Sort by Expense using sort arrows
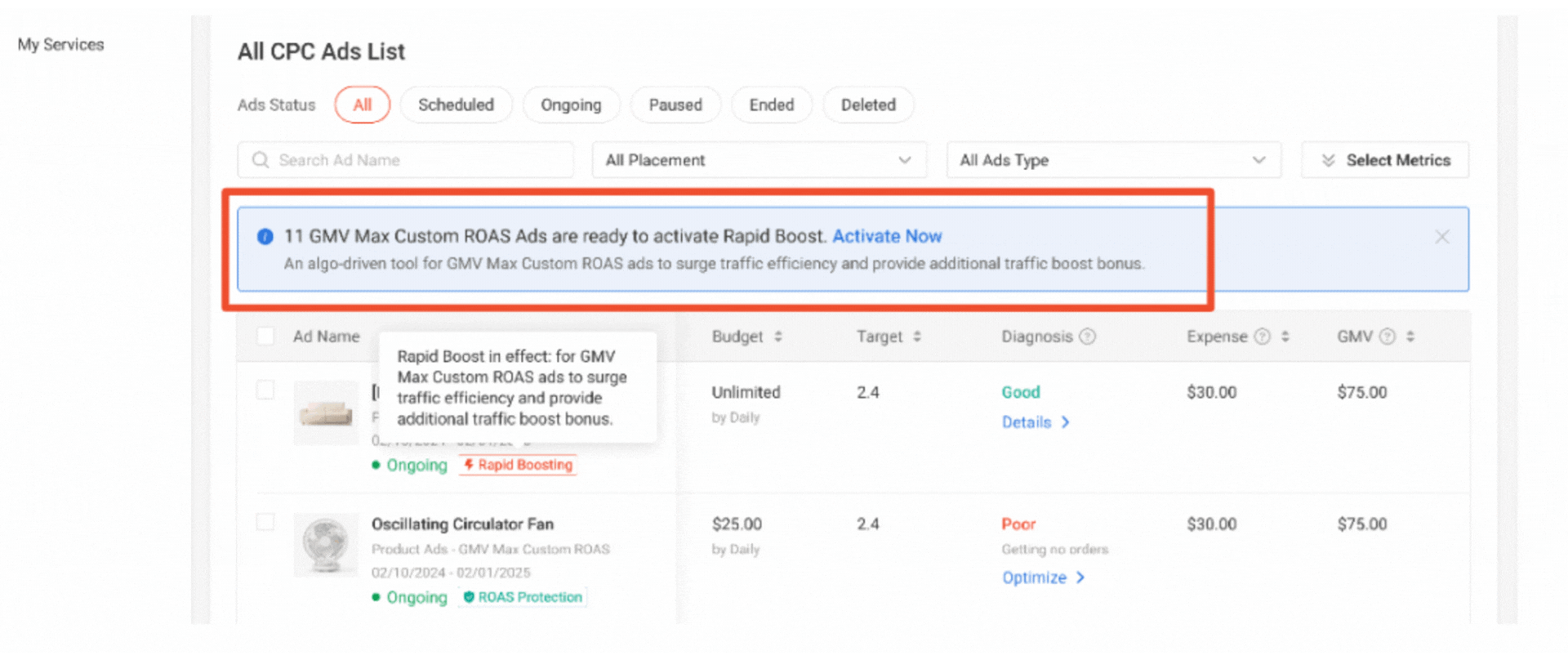 pos(1285,337)
